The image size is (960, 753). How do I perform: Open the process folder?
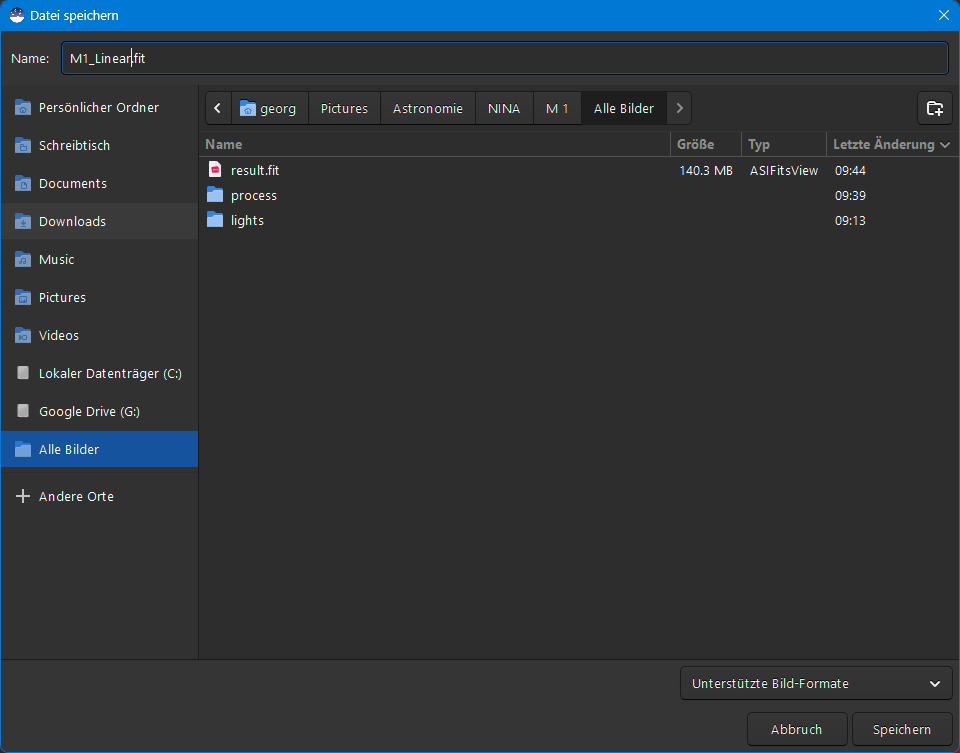[254, 195]
